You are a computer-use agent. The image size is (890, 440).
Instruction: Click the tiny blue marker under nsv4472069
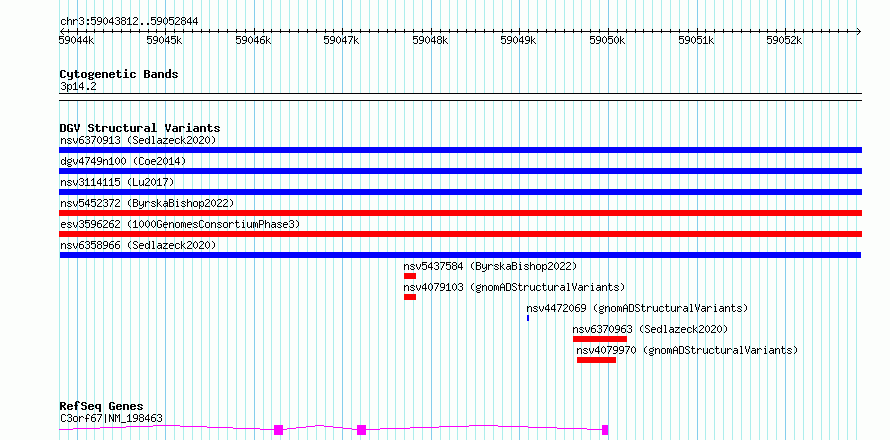[x=528, y=318]
